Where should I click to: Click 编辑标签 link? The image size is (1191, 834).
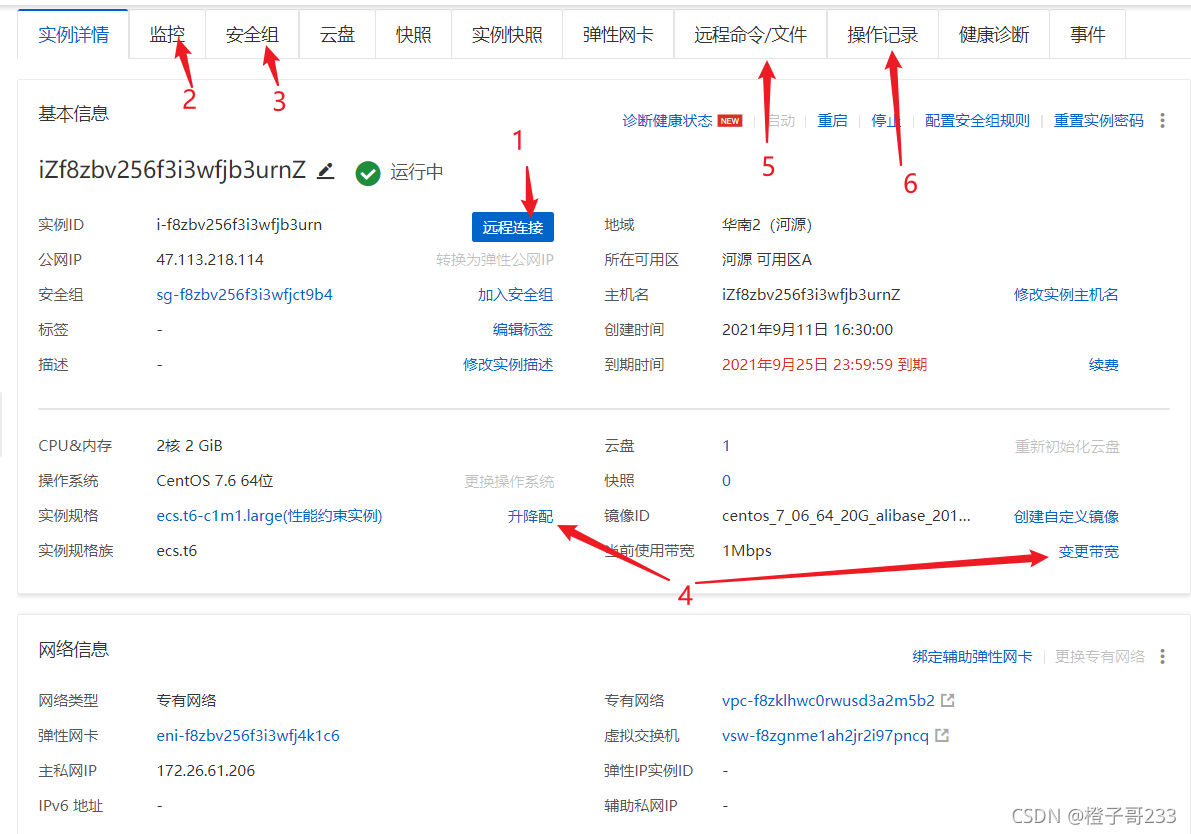[523, 330]
